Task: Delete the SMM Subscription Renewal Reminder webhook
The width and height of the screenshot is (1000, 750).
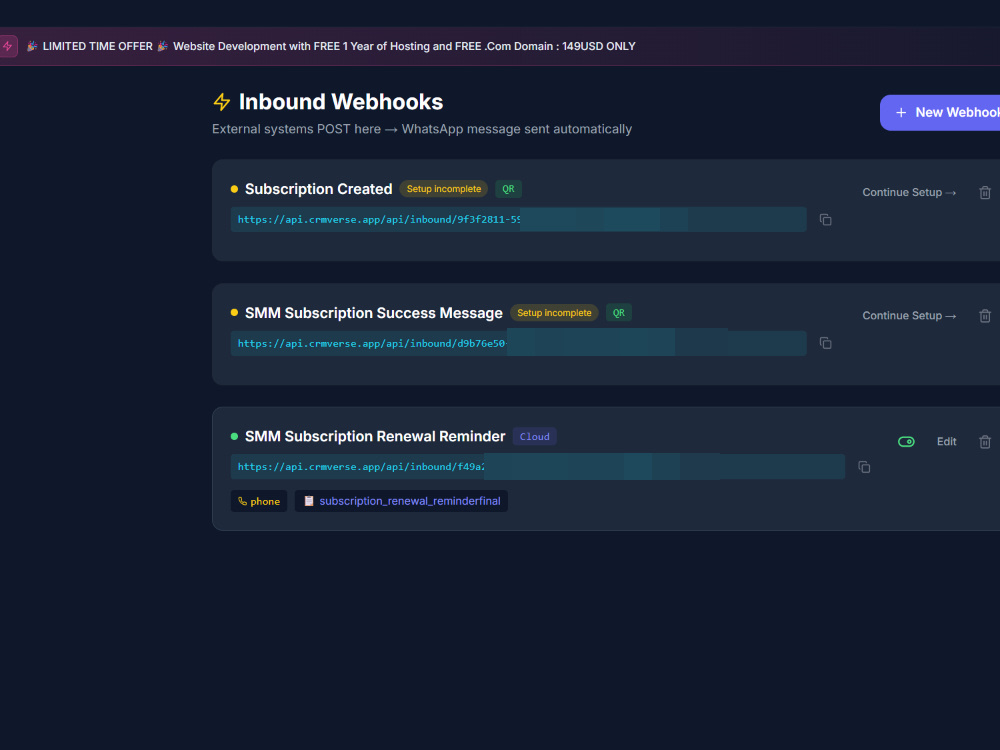Action: 985,441
